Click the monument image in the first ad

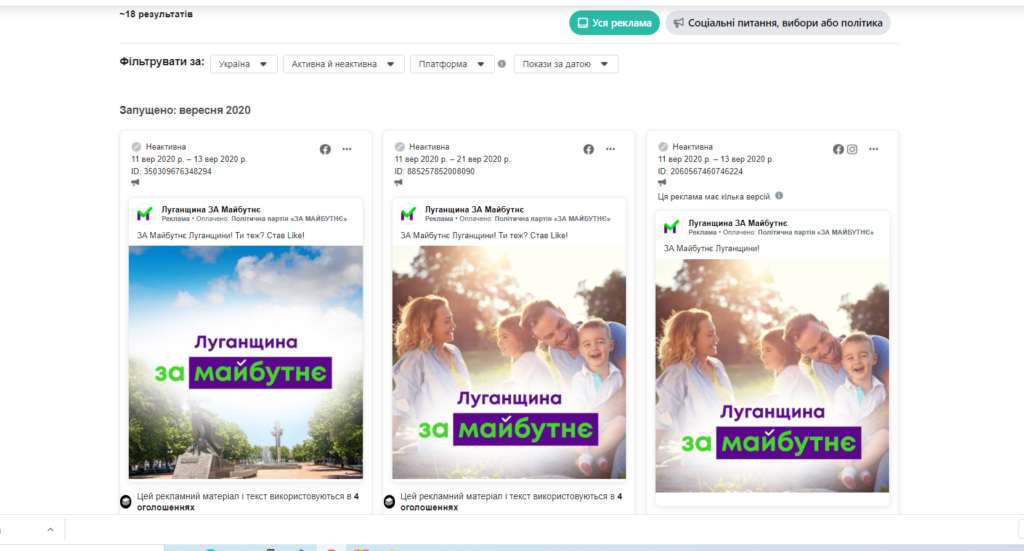point(246,362)
